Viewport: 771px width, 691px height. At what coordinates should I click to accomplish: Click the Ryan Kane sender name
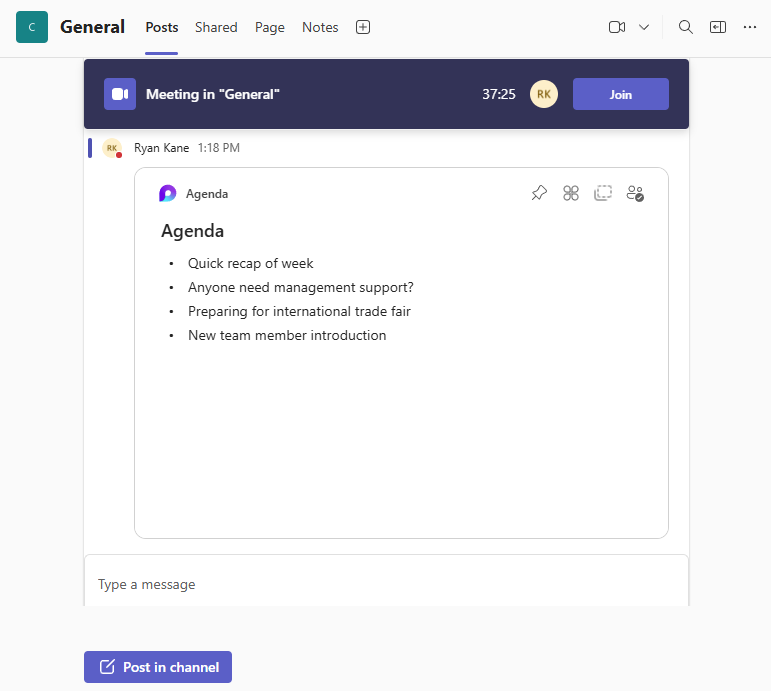pyautogui.click(x=161, y=148)
